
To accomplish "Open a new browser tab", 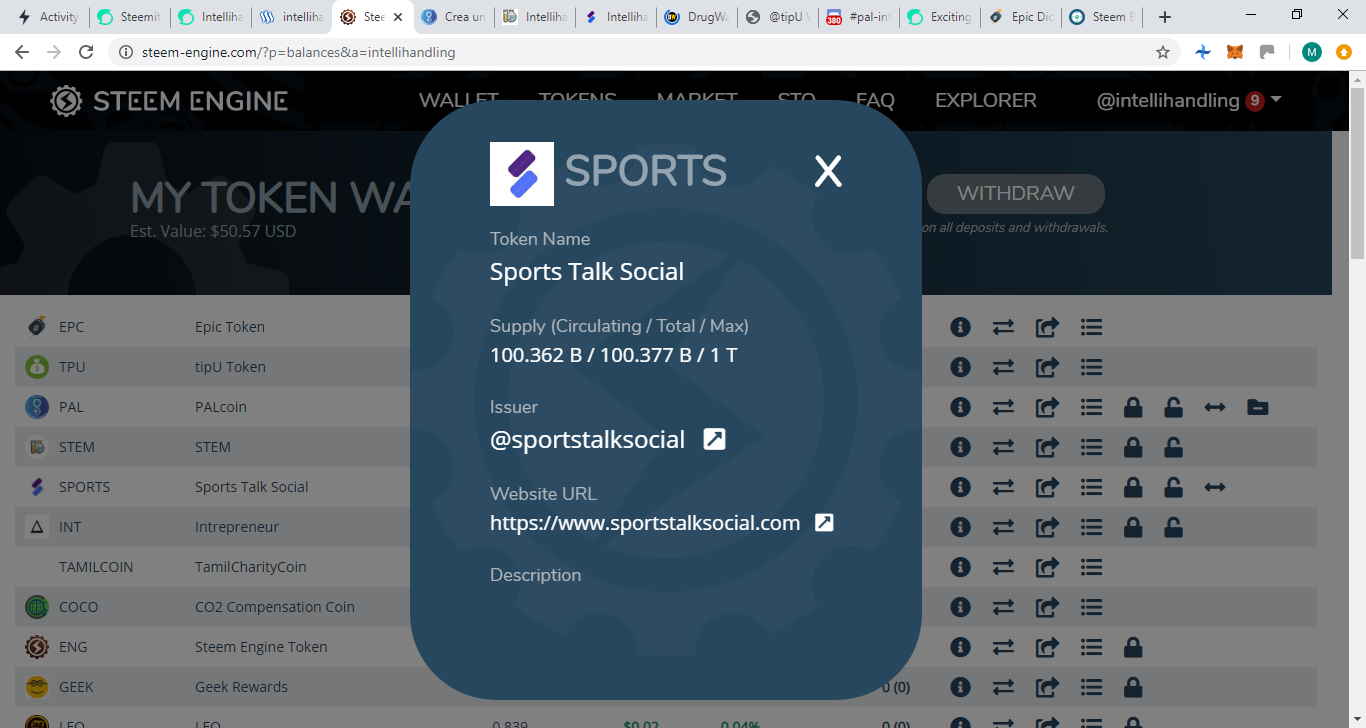I will (x=1164, y=17).
